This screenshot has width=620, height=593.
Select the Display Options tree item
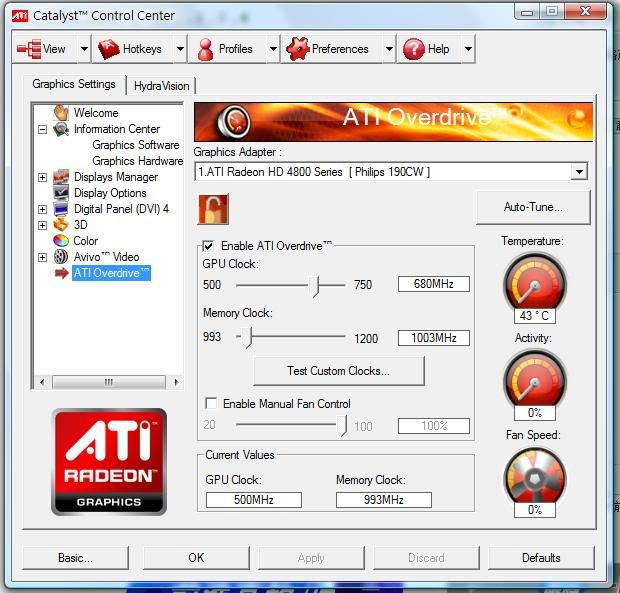point(110,193)
